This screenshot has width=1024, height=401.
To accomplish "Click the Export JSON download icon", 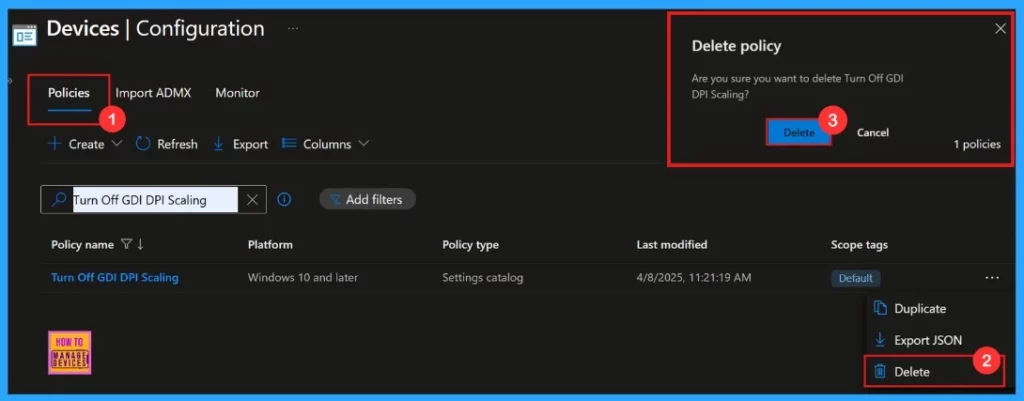I will [880, 340].
